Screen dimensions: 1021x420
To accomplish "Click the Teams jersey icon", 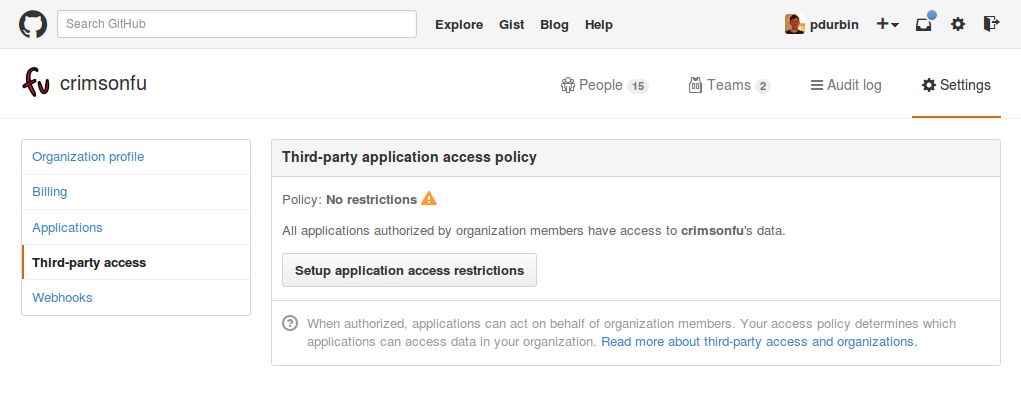I will tap(695, 85).
